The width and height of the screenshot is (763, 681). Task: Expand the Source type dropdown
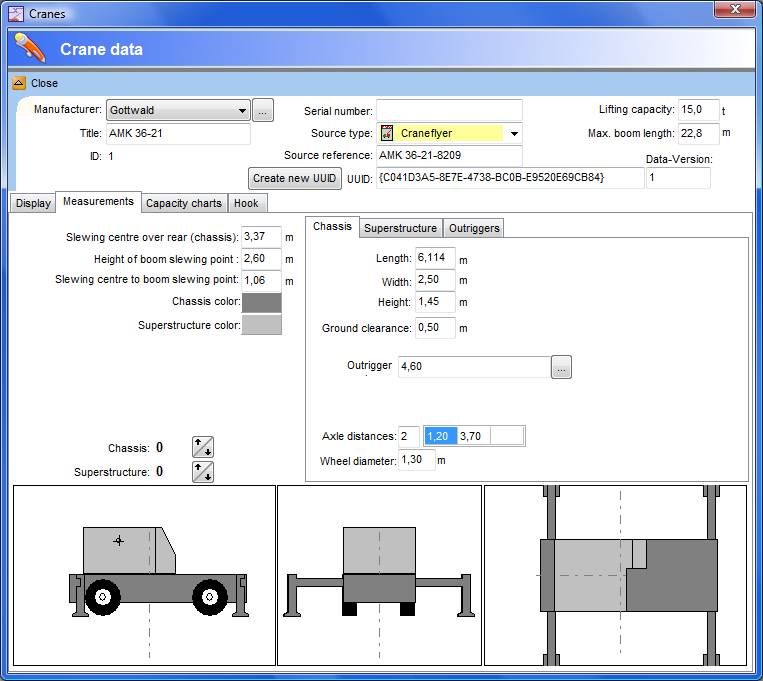pos(514,134)
